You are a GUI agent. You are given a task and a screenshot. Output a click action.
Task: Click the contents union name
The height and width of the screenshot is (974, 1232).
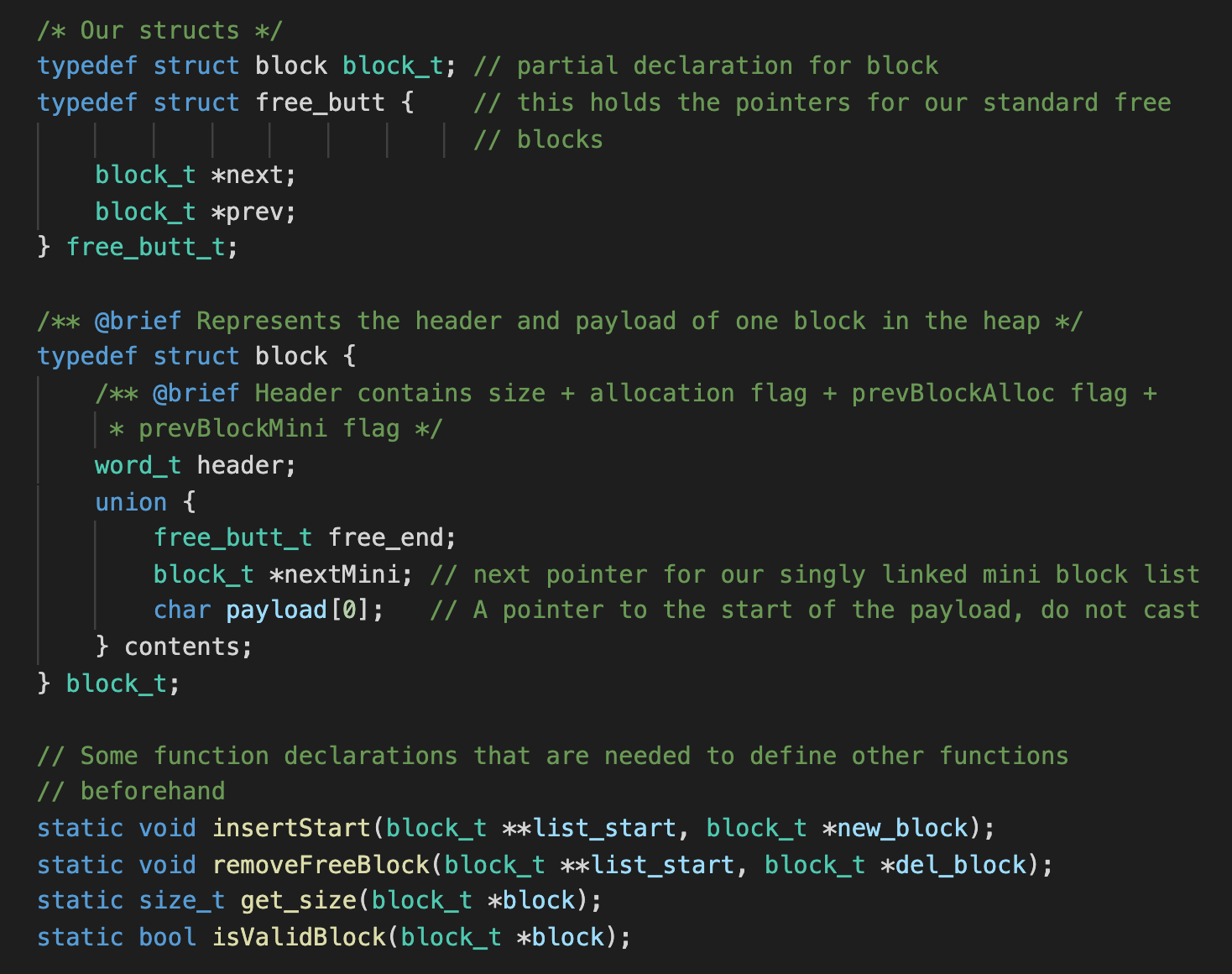[182, 647]
